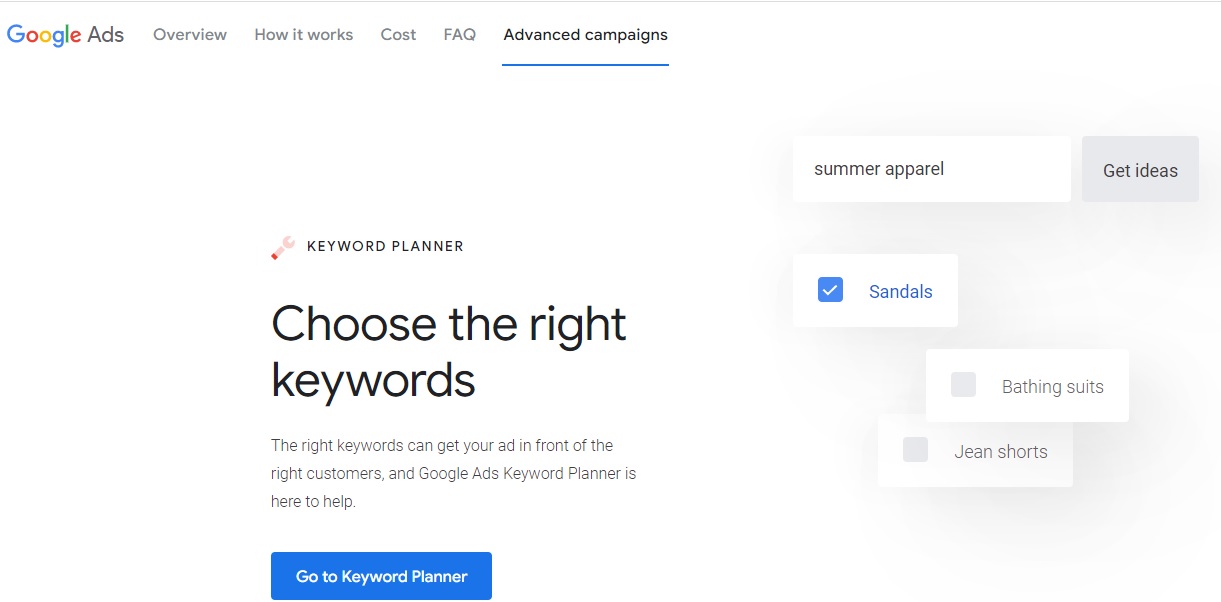1221x602 pixels.
Task: Go to the Cost tab
Action: [398, 35]
